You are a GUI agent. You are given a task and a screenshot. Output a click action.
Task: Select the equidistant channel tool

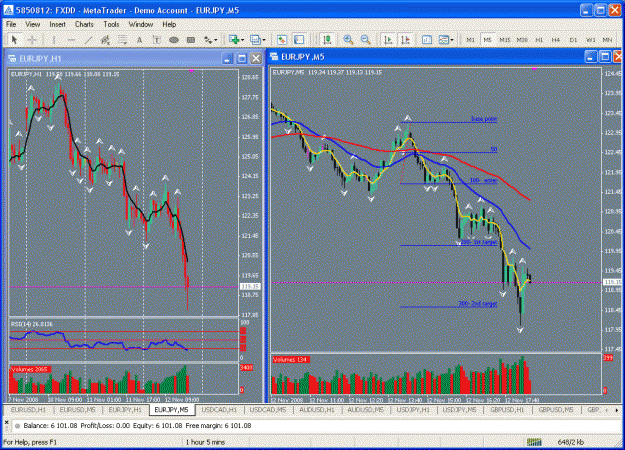[x=105, y=39]
